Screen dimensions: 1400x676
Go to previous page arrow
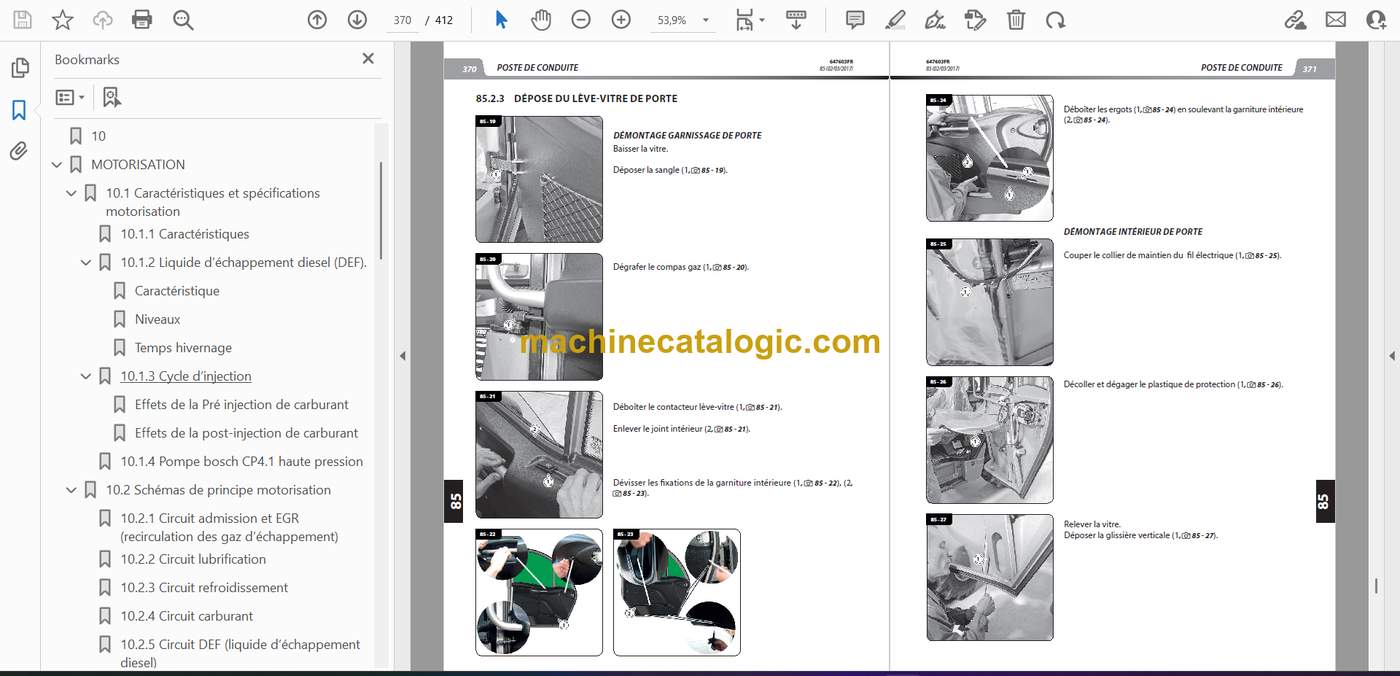pyautogui.click(x=317, y=20)
